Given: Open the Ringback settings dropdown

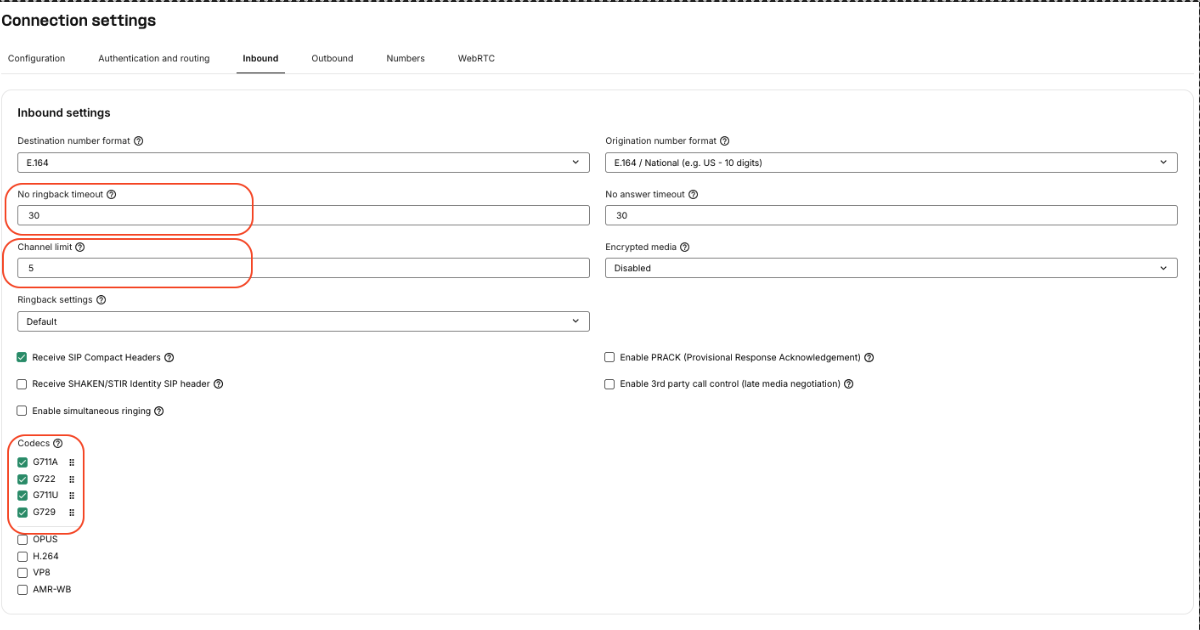Looking at the screenshot, I should coord(303,321).
